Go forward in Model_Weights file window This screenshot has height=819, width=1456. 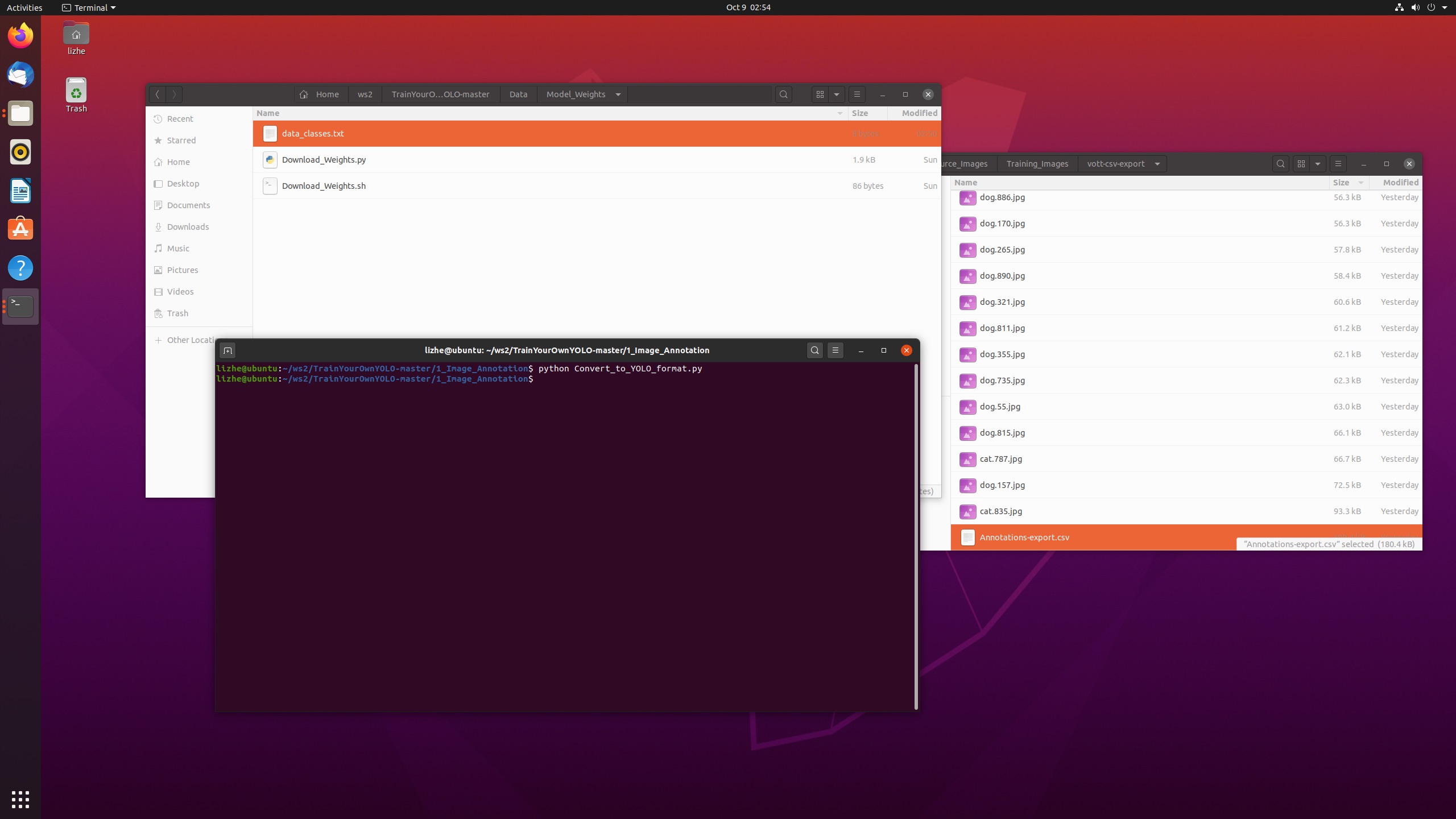(x=174, y=94)
